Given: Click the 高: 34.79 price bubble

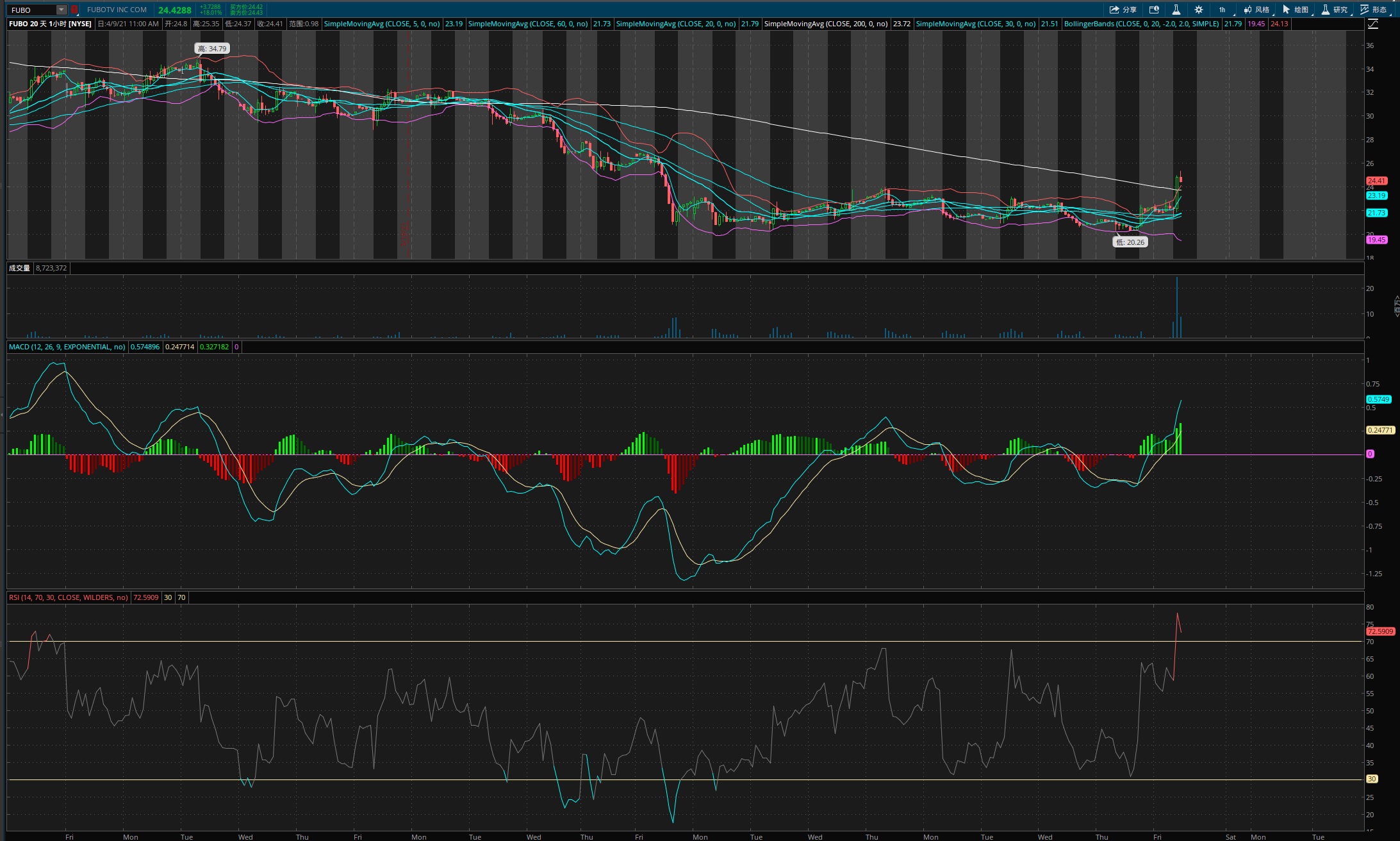Looking at the screenshot, I should point(212,49).
